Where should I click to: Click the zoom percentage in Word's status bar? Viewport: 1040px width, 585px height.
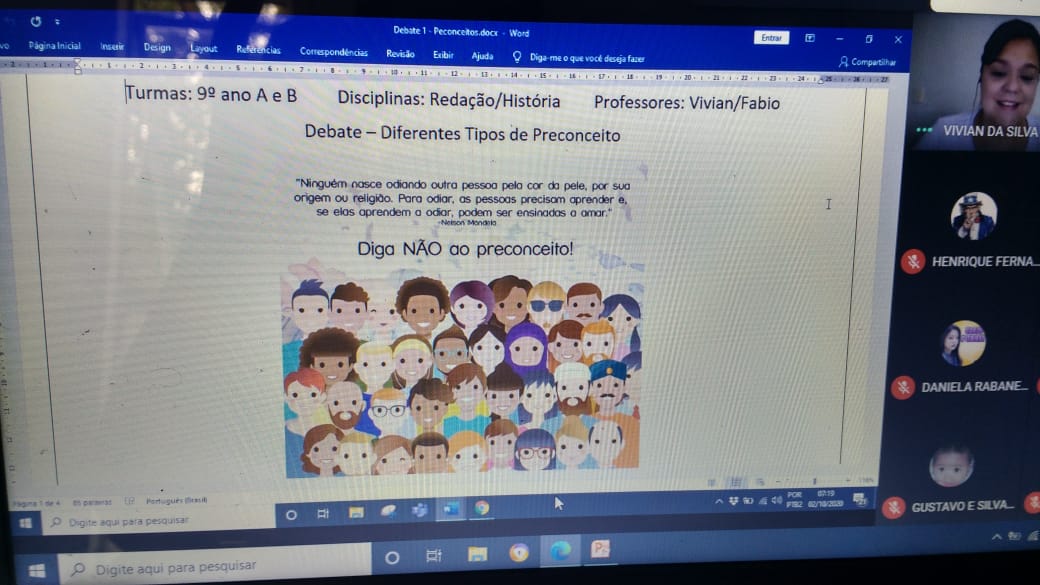pos(866,480)
